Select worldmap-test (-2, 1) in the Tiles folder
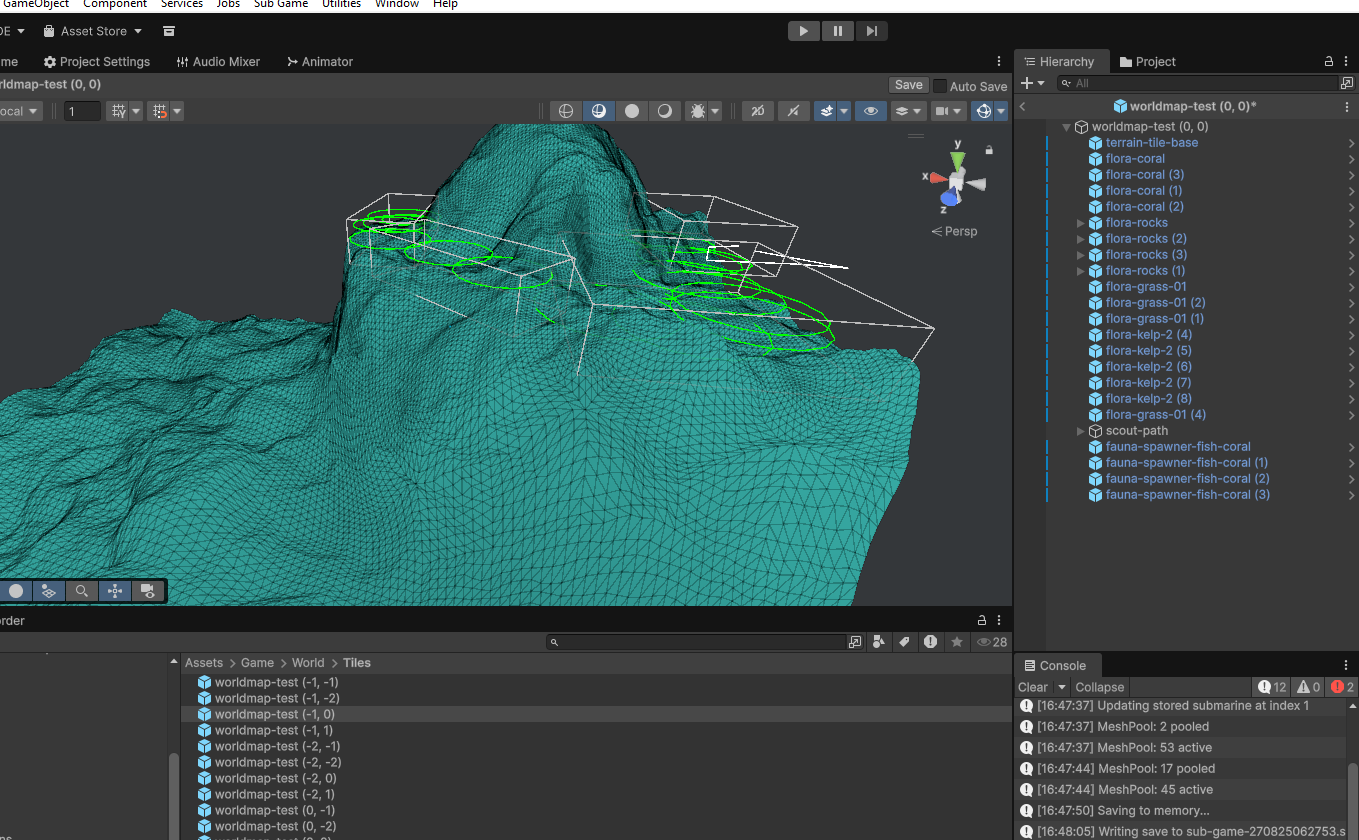 click(274, 794)
